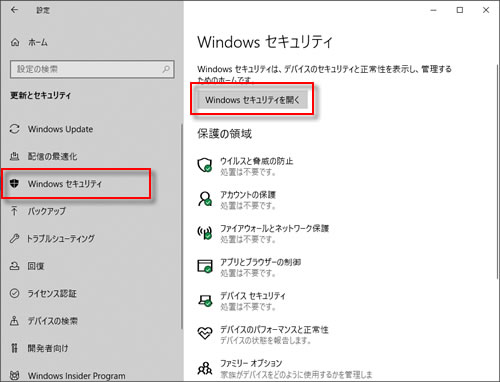Click デバイスの状態を報告します text

[x=265, y=340]
